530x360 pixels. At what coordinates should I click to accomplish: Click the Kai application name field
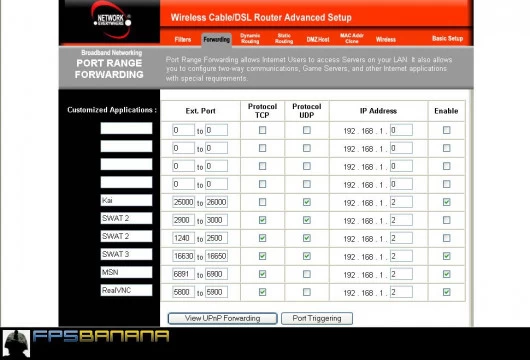click(x=126, y=200)
